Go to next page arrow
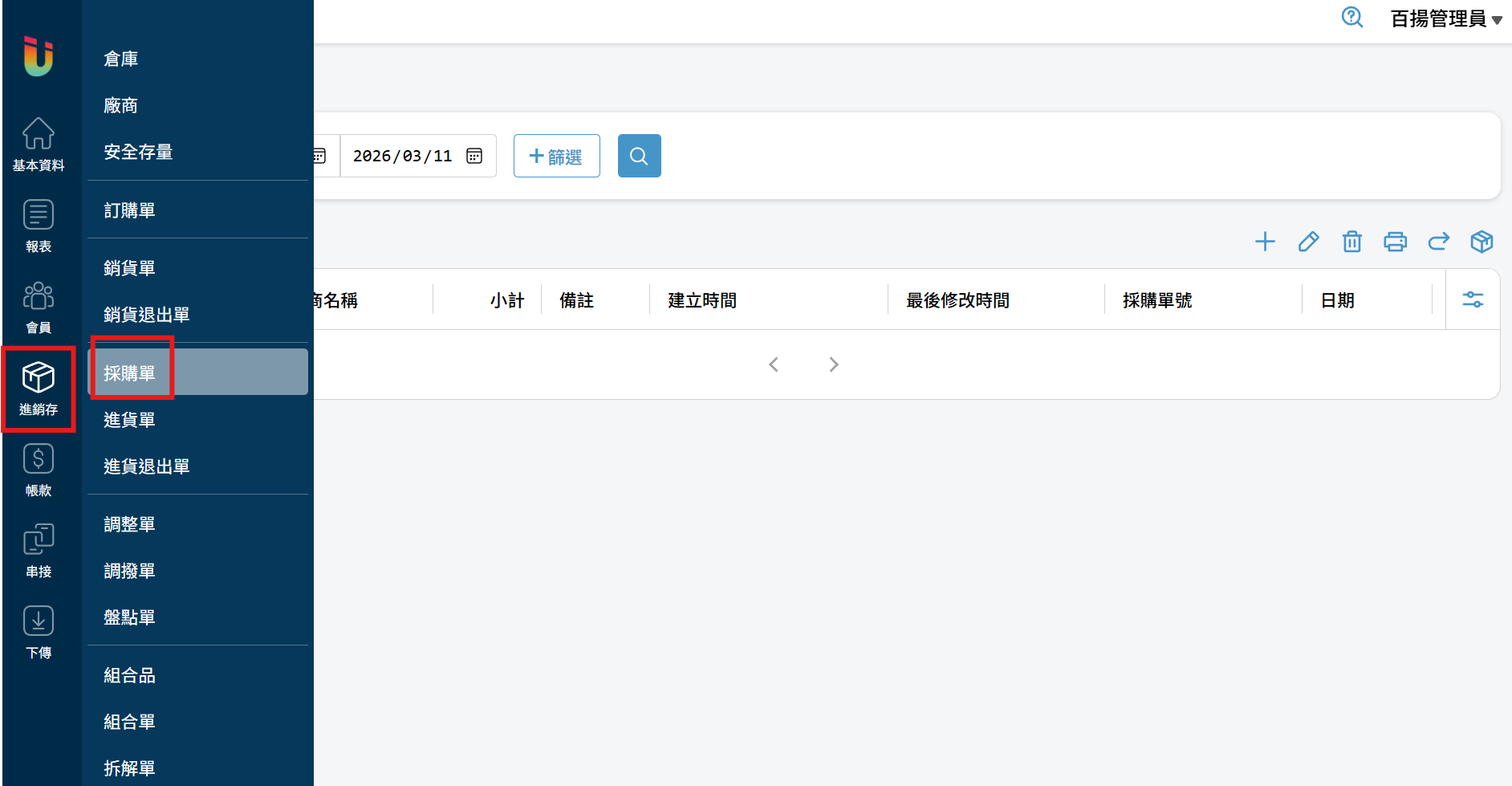This screenshot has width=1512, height=786. [x=834, y=364]
